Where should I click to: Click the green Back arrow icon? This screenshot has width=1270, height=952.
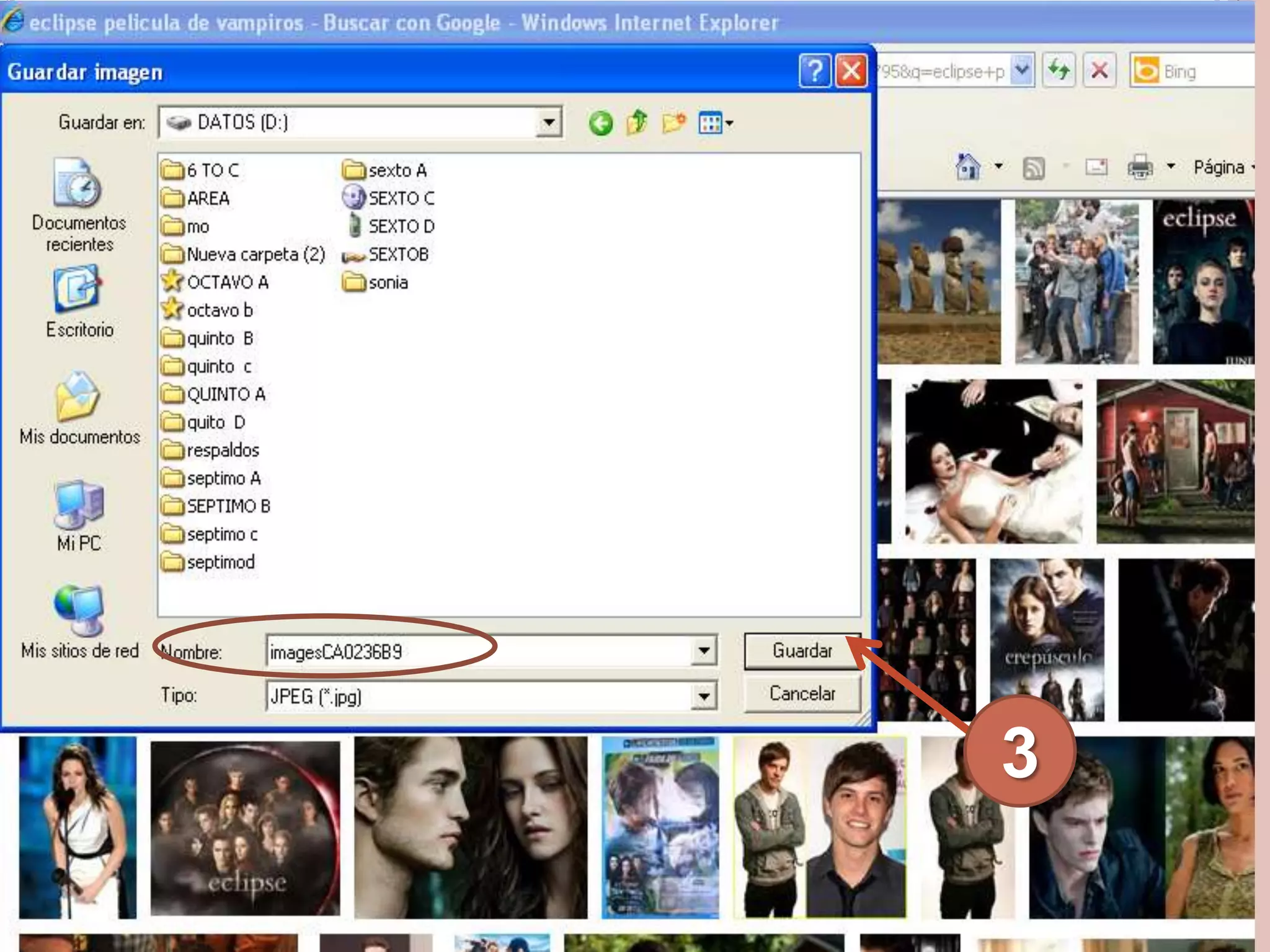click(600, 123)
